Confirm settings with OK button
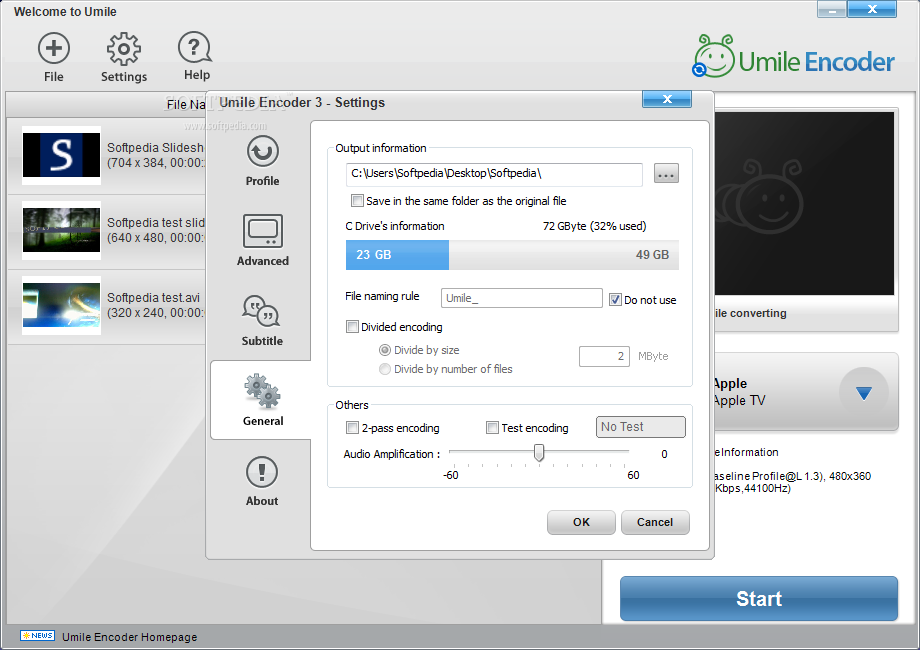Viewport: 920px width, 650px height. click(x=581, y=522)
